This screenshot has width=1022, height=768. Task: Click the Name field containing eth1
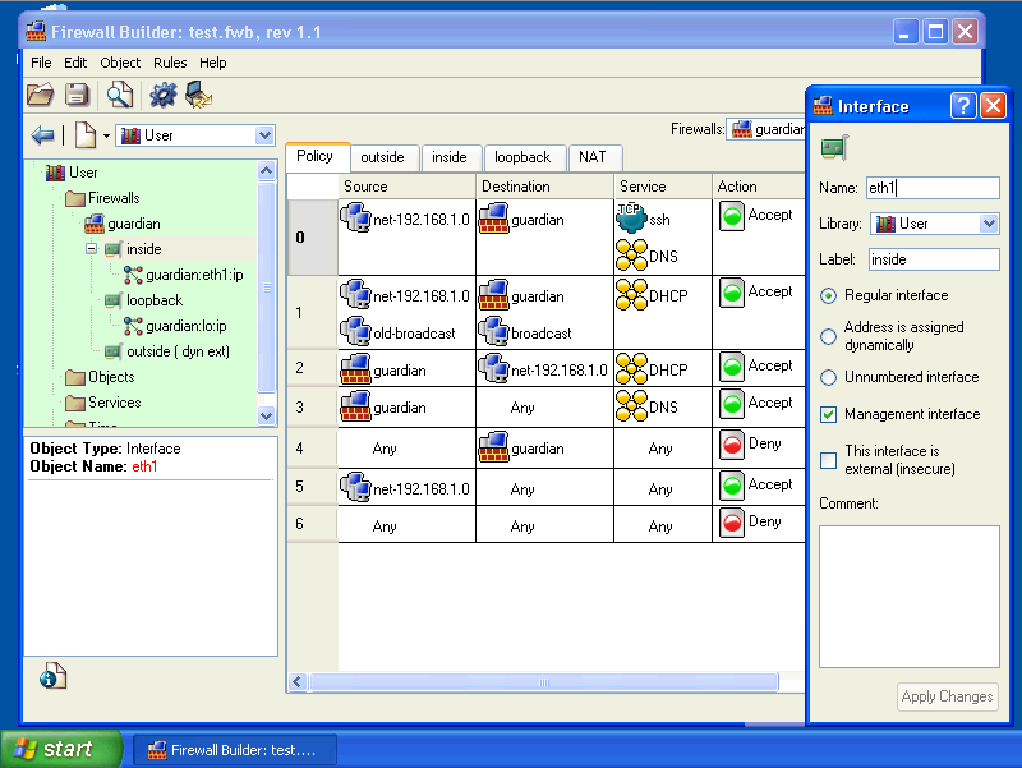[x=933, y=188]
